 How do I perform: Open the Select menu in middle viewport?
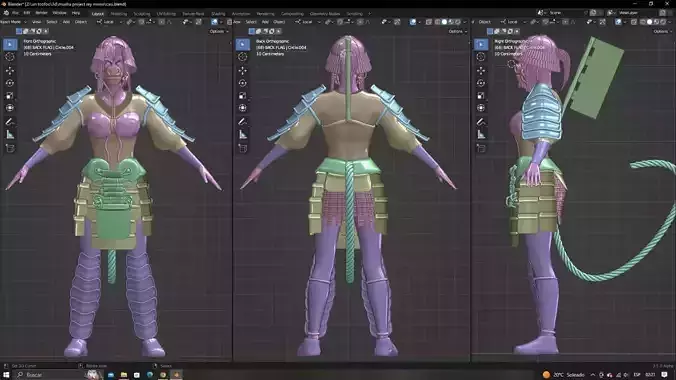click(x=251, y=22)
